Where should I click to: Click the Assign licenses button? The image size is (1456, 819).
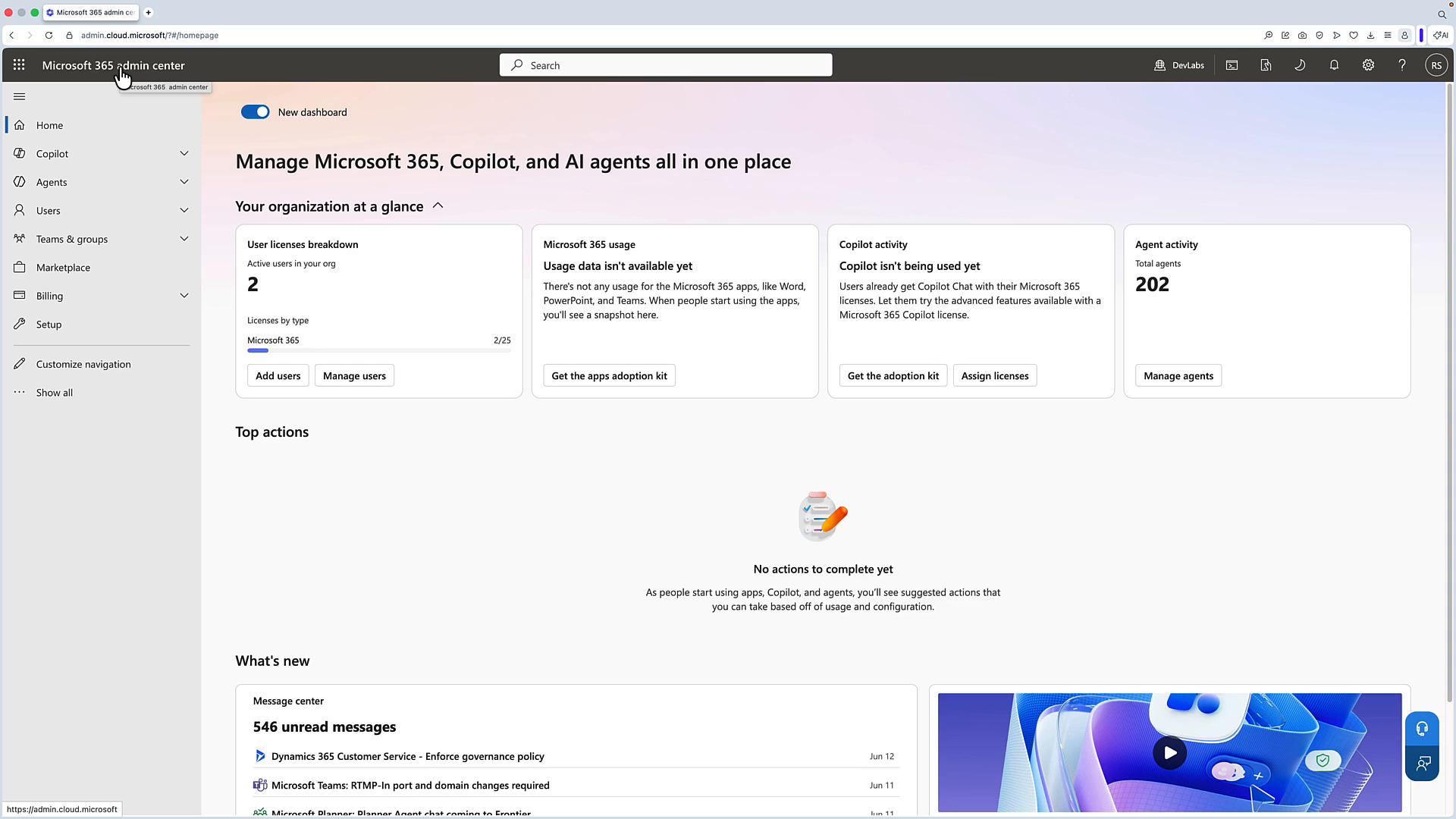[x=995, y=375]
